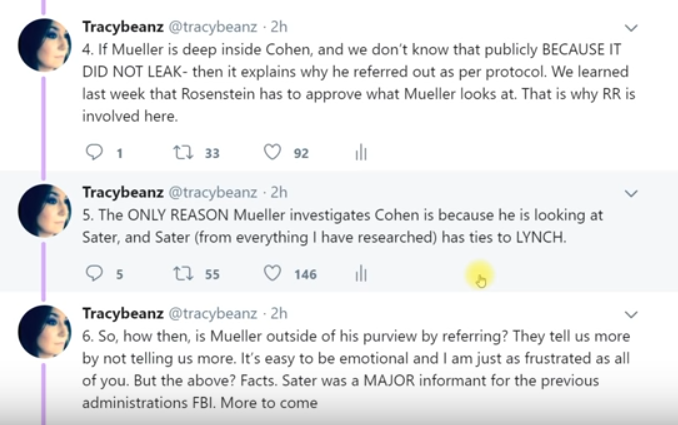Reply to the tweet about Sater and LYNCH

(96, 273)
